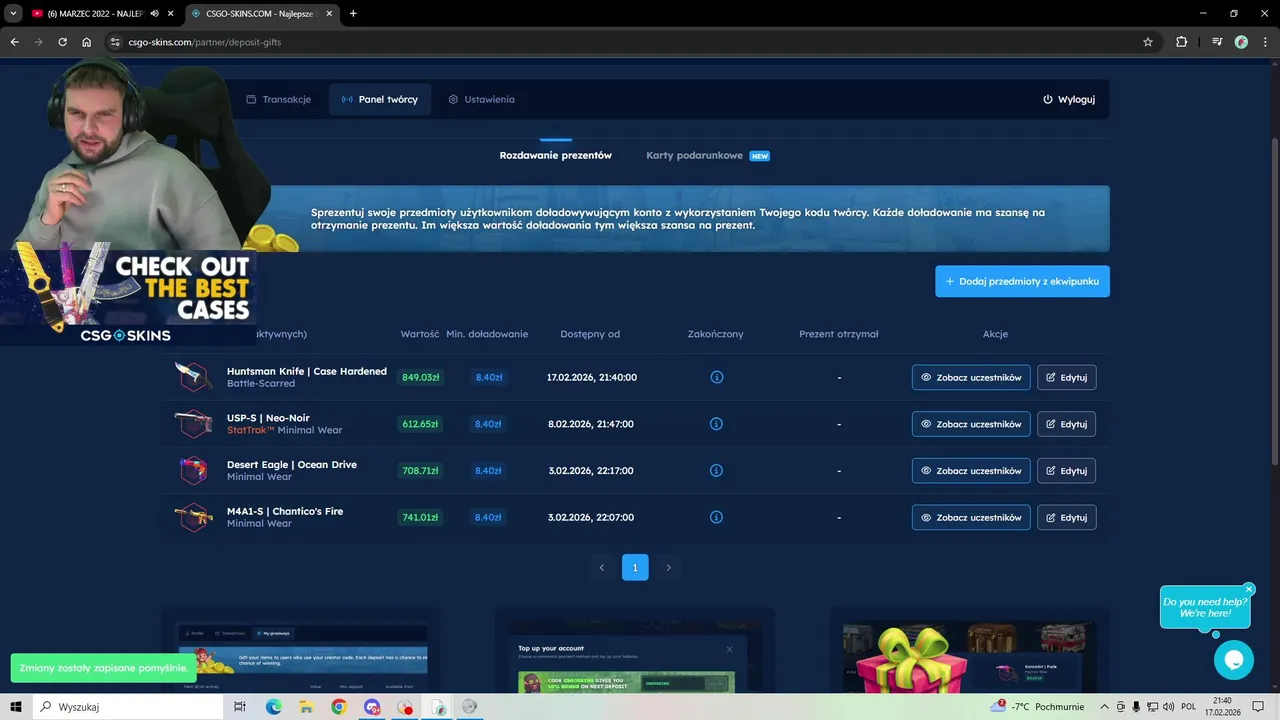Open File Explorer from the taskbar
This screenshot has height=720, width=1280.
pos(306,707)
